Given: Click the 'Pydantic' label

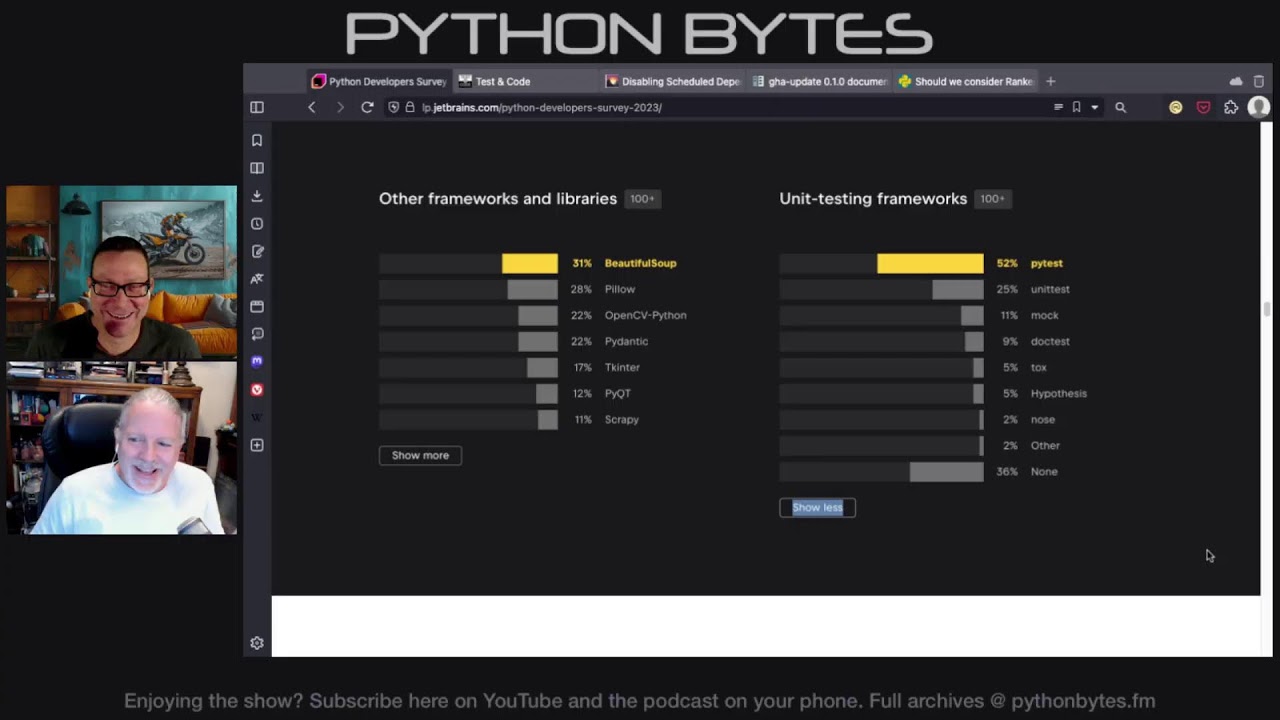Looking at the screenshot, I should coord(626,341).
